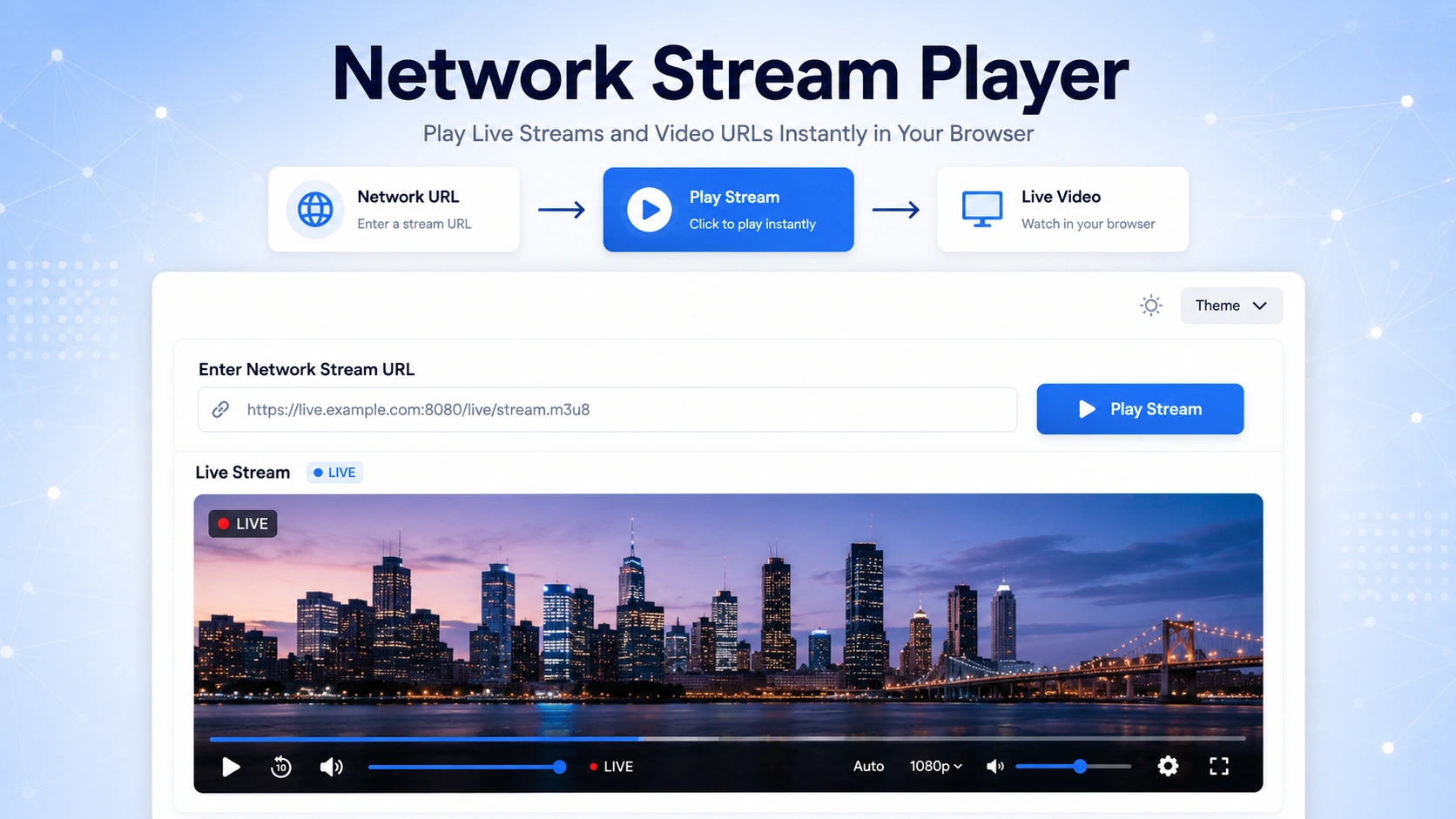Image resolution: width=1456 pixels, height=819 pixels.
Task: Click 'Watch in your browser' caption
Action: (1088, 224)
